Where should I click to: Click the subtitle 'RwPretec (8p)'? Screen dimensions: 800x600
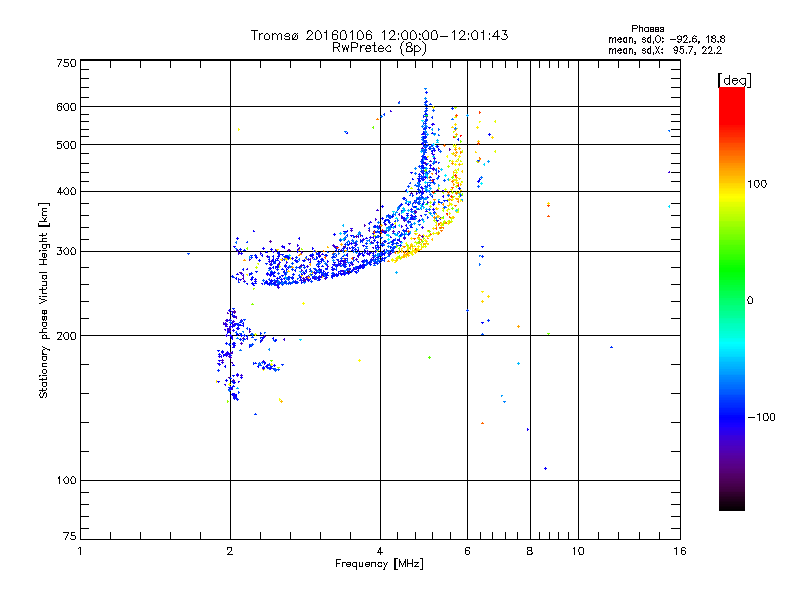(379, 48)
